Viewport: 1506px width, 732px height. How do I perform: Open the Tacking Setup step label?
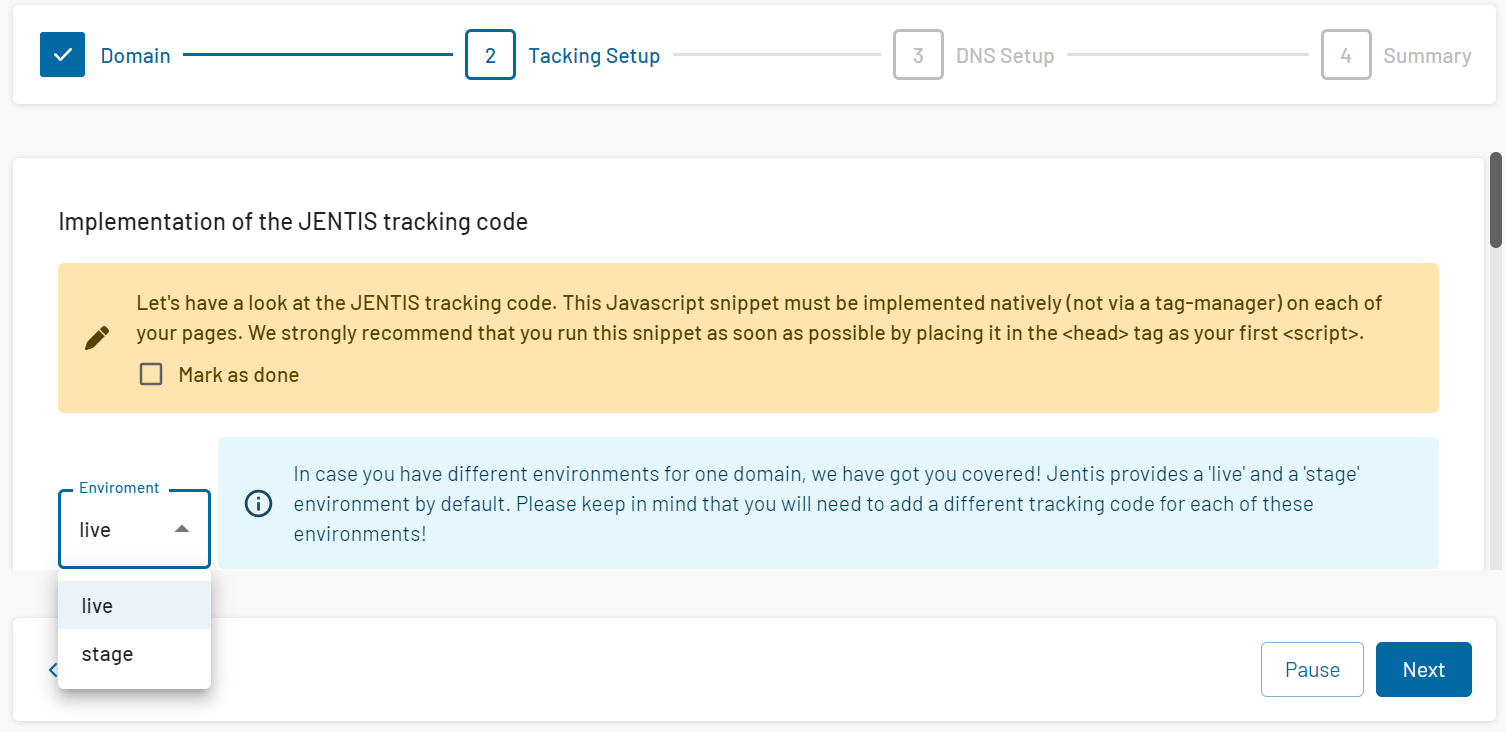pos(594,56)
